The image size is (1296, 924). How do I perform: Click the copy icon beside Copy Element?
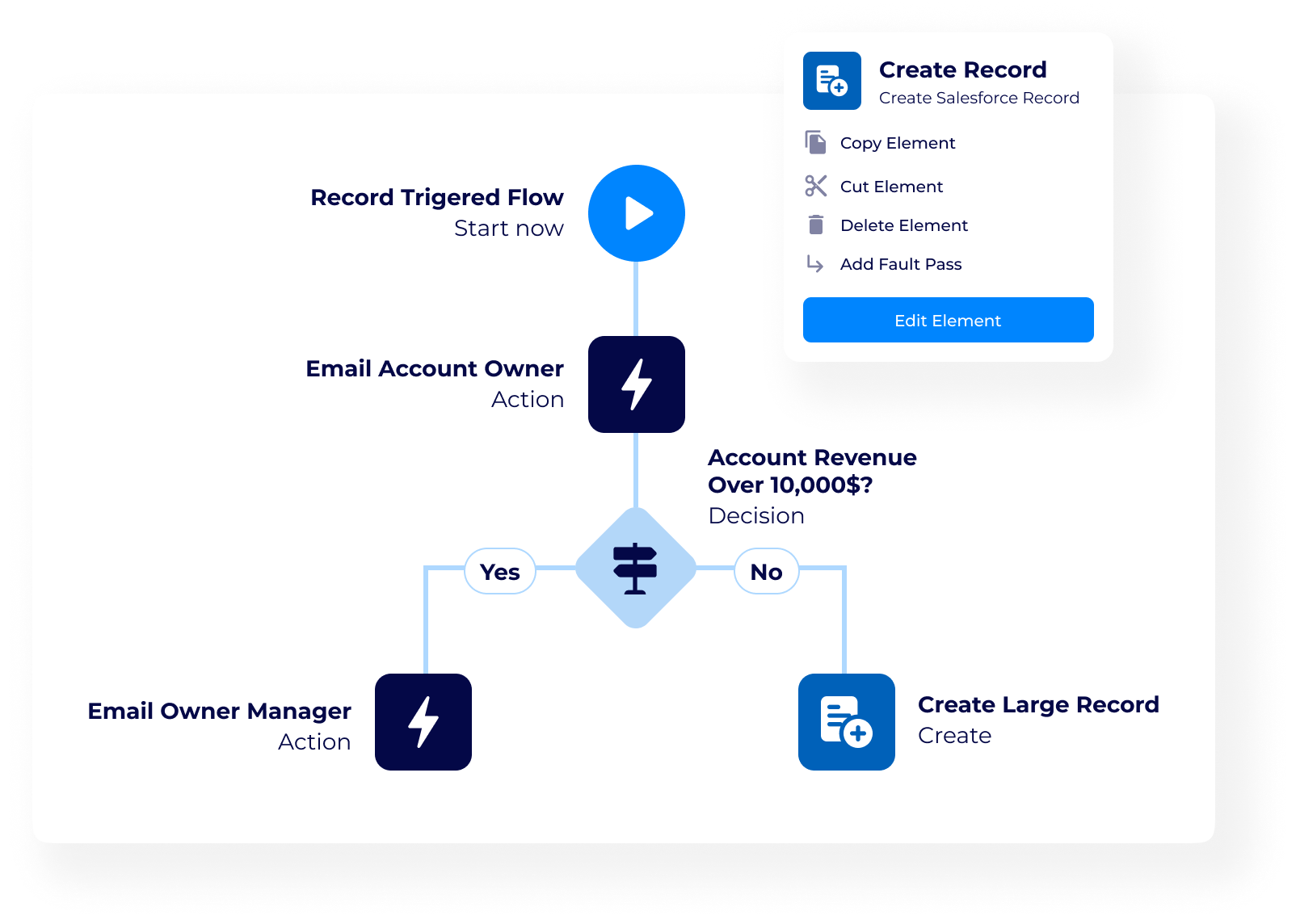(x=816, y=143)
